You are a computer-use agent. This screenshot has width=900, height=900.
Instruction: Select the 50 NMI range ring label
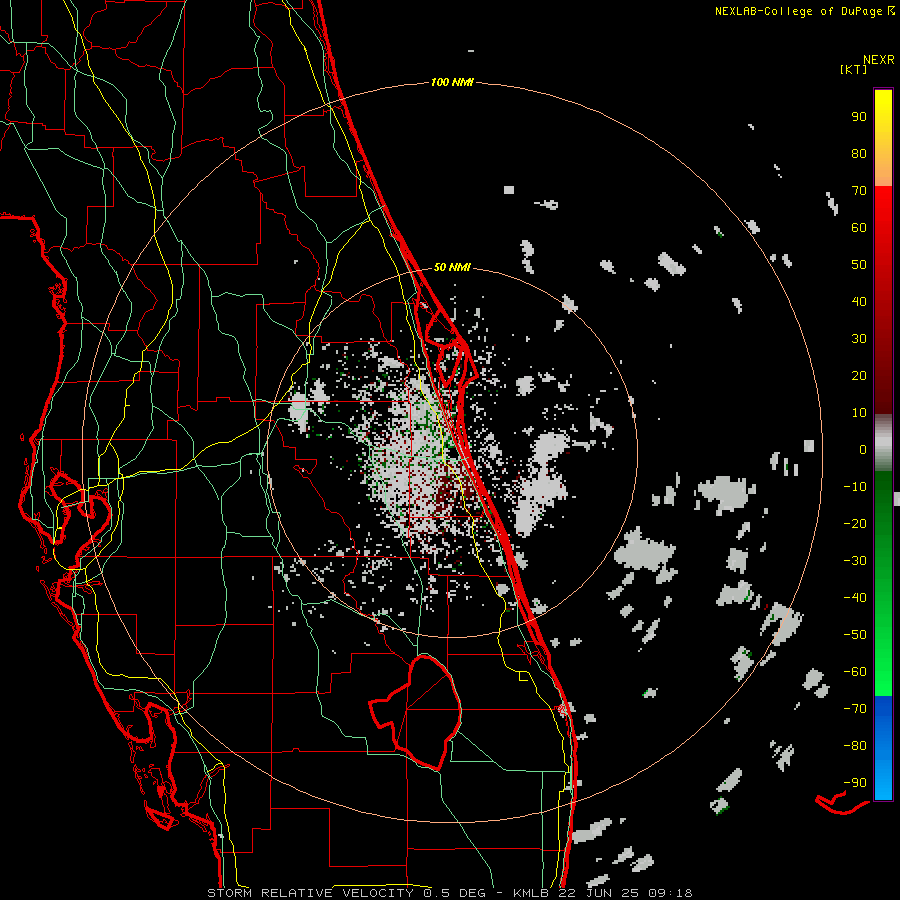(452, 267)
